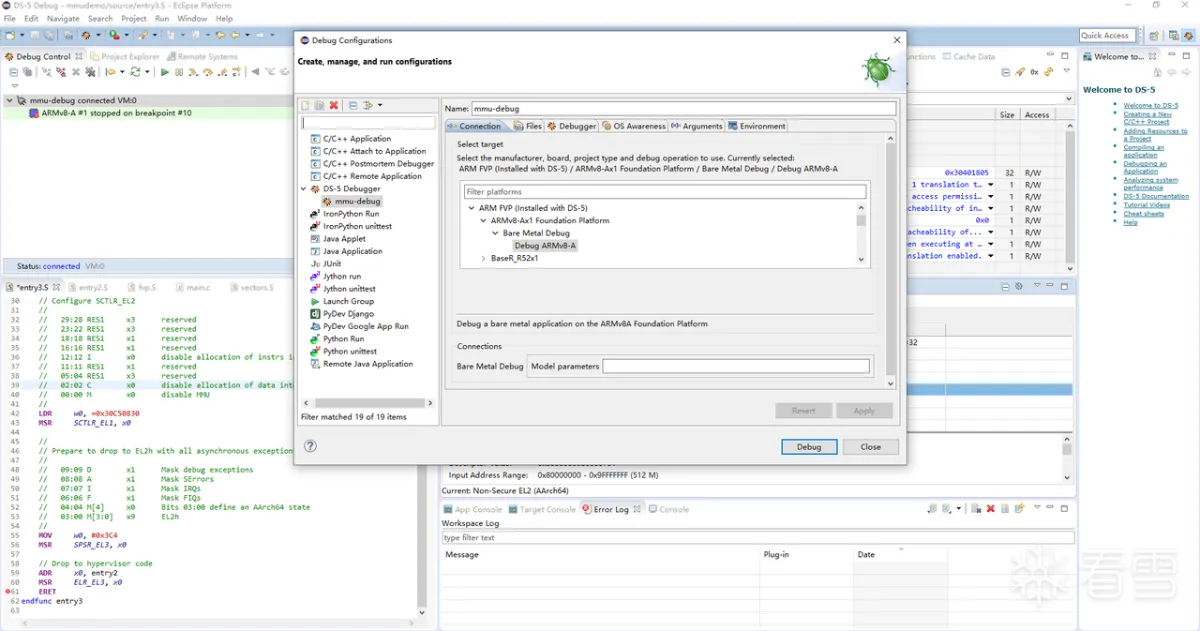This screenshot has width=1200, height=631.
Task: Click the Filter platforms input field
Action: point(664,191)
